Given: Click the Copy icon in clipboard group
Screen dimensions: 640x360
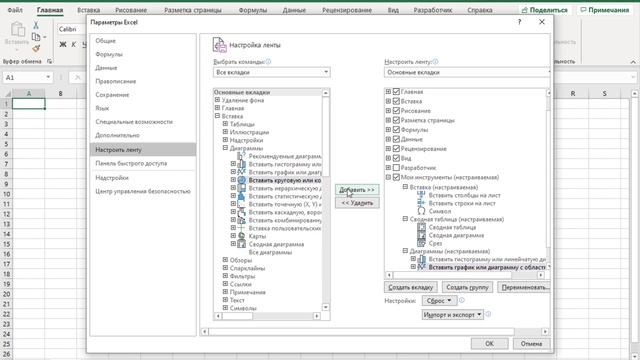Looking at the screenshot, I should point(36,37).
